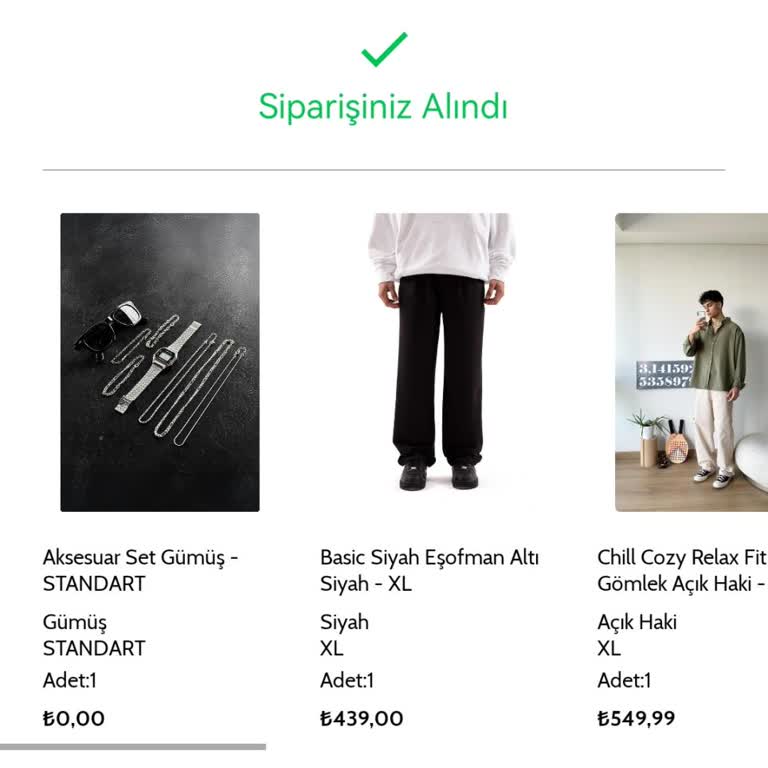
Task: Click the horizontal scrollbar below the products
Action: coord(133,746)
